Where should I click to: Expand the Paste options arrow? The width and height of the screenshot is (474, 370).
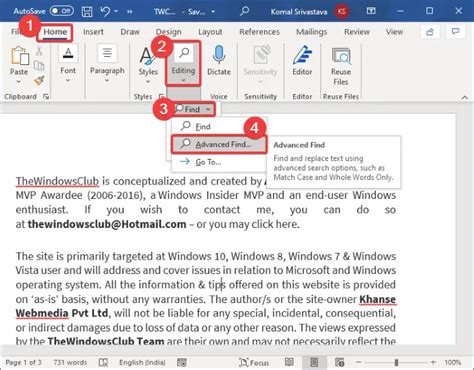click(19, 81)
